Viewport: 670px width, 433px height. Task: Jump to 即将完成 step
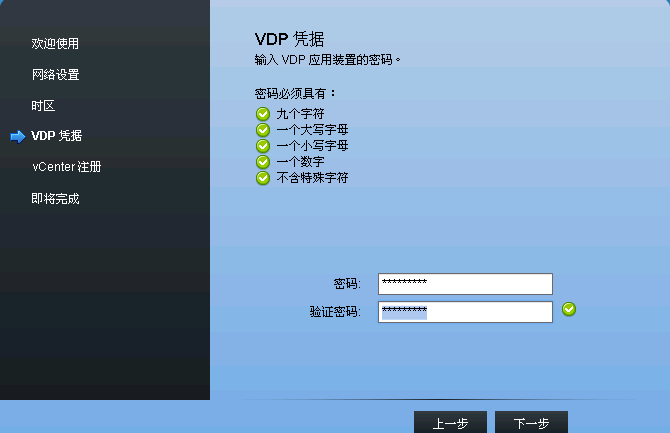[55, 199]
